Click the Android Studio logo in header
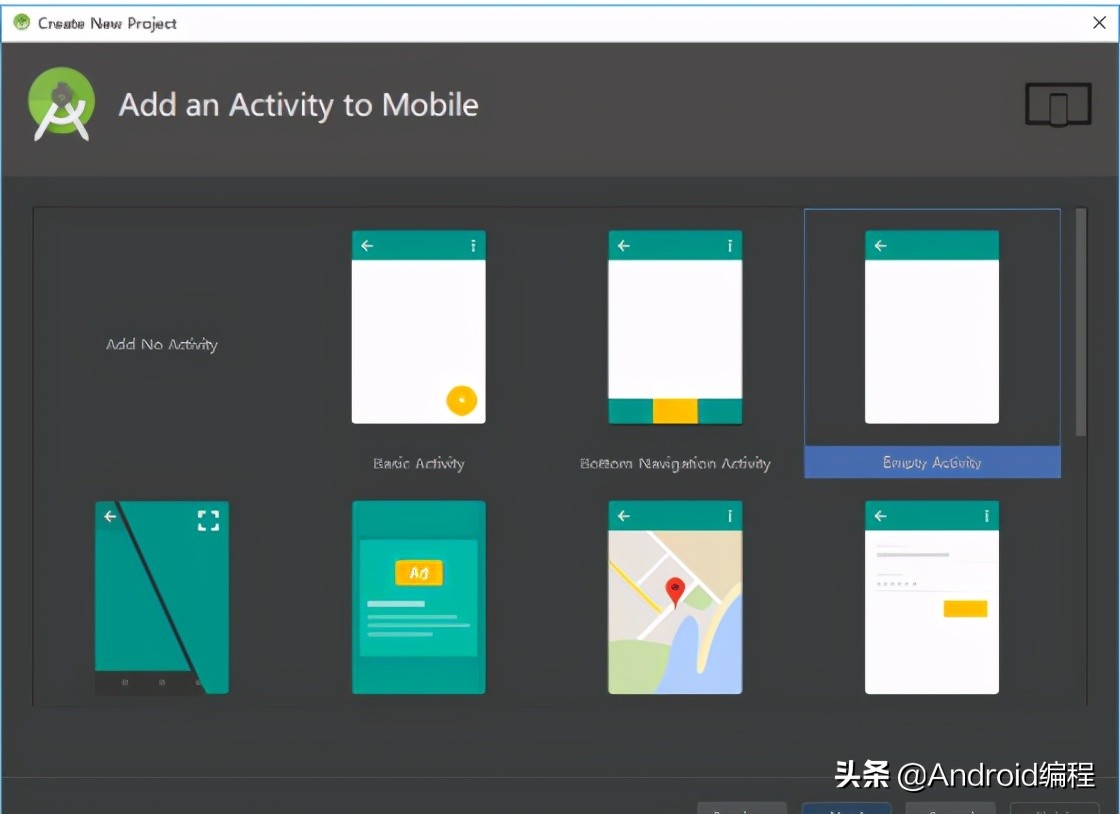Screen dimensions: 1120x814 (61, 104)
